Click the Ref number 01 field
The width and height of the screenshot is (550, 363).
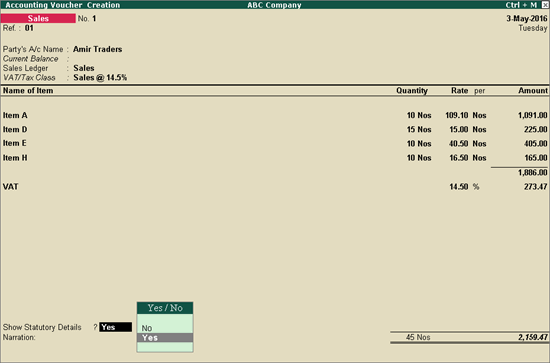pos(29,28)
